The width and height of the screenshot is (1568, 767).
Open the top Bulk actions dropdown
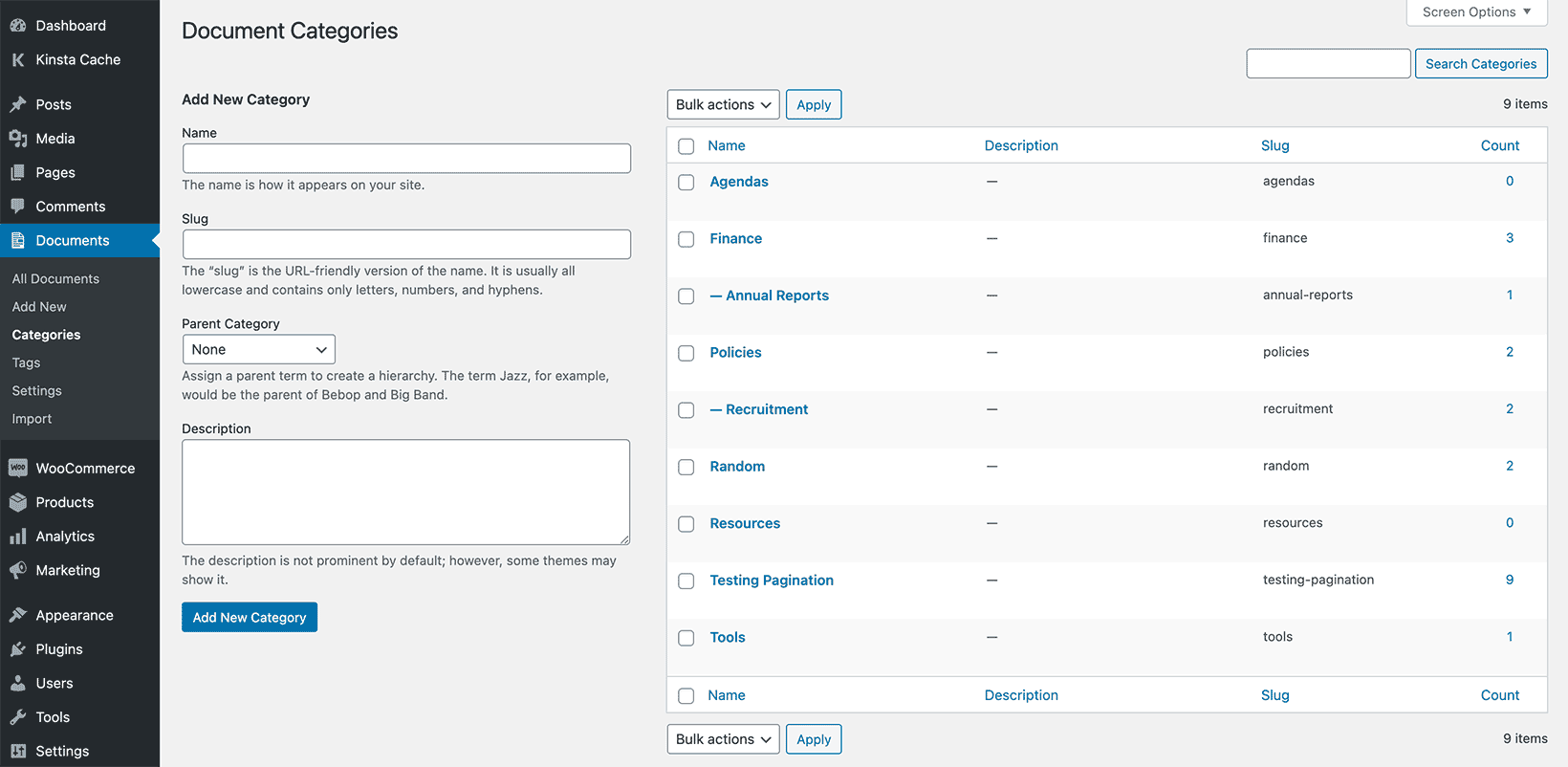point(723,104)
